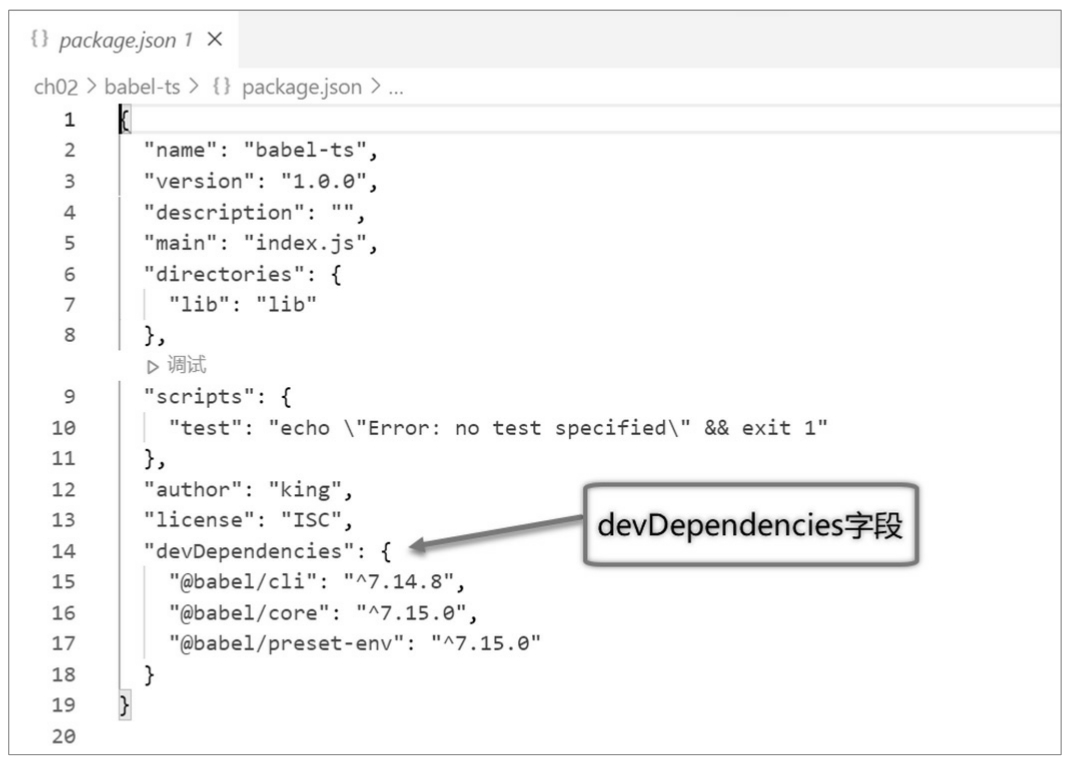The height and width of the screenshot is (763, 1069).
Task: Click the "lib" key on line 7
Action: pos(200,305)
